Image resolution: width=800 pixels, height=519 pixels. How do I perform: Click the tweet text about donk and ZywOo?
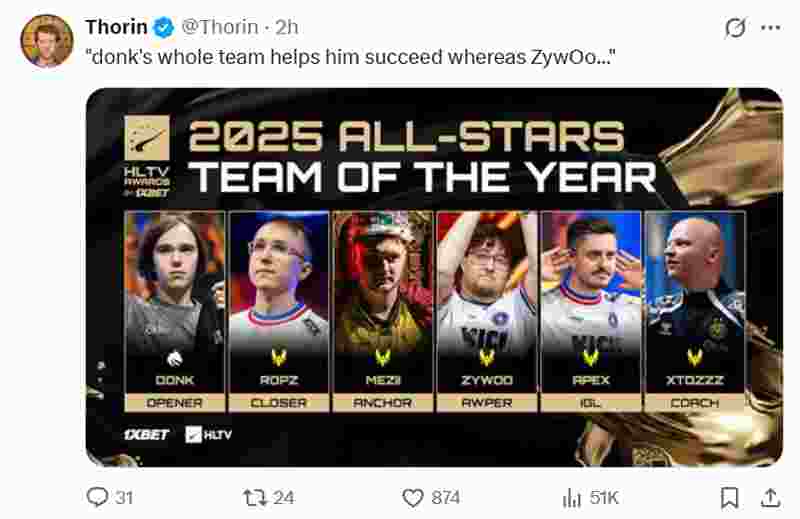[x=350, y=60]
